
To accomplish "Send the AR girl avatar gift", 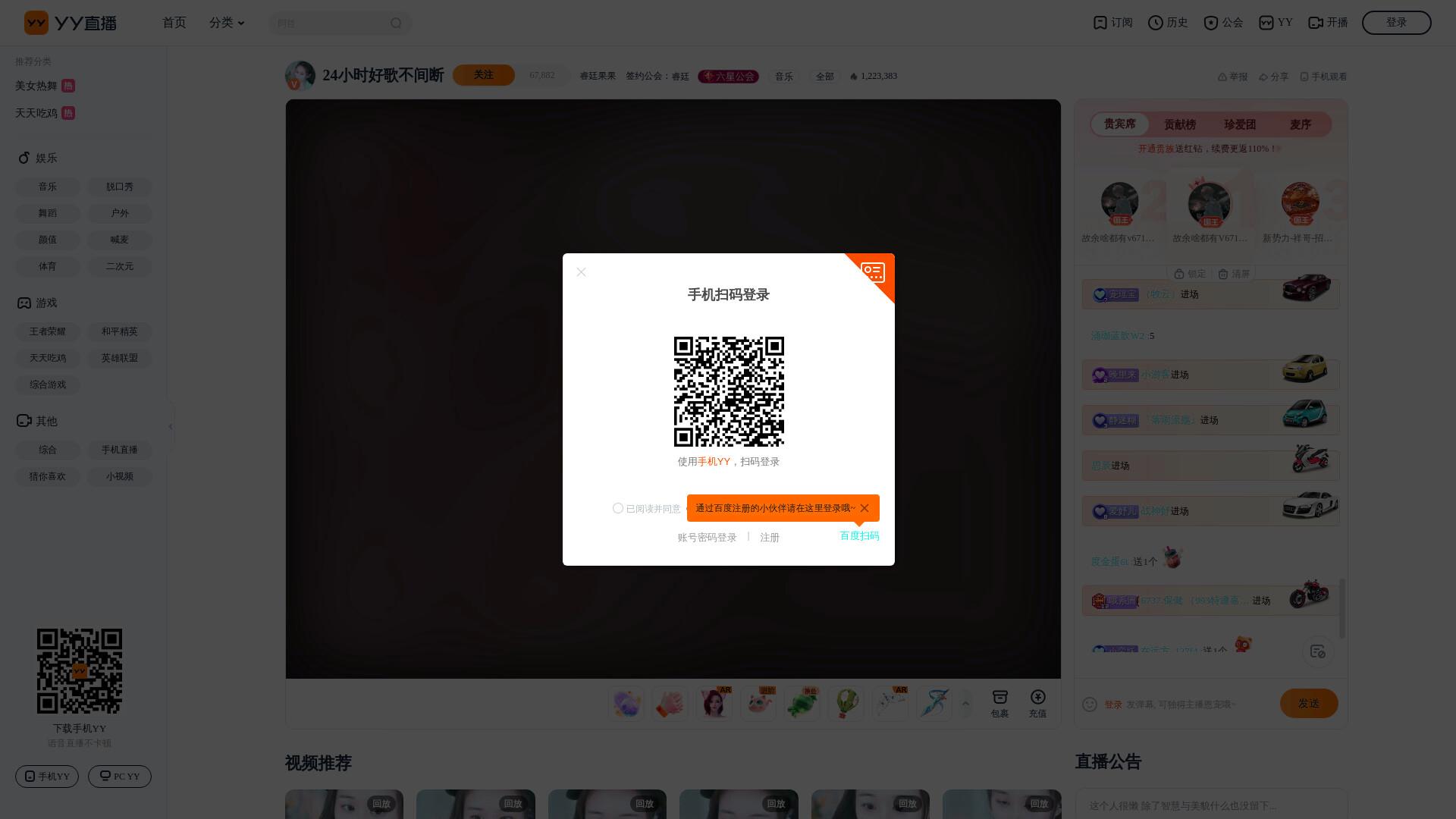I will [x=714, y=704].
